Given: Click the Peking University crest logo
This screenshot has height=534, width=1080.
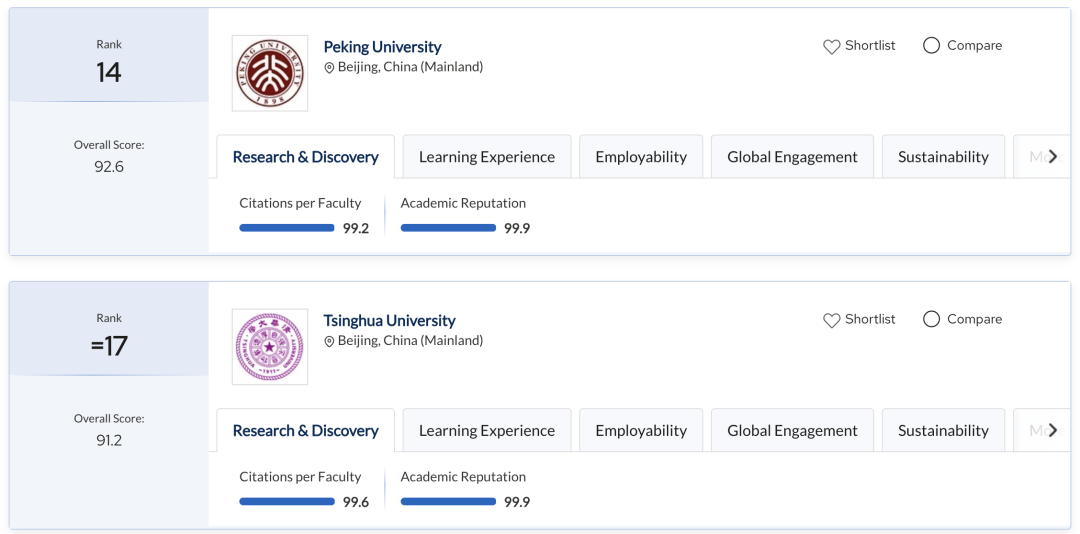Looking at the screenshot, I should tap(270, 73).
